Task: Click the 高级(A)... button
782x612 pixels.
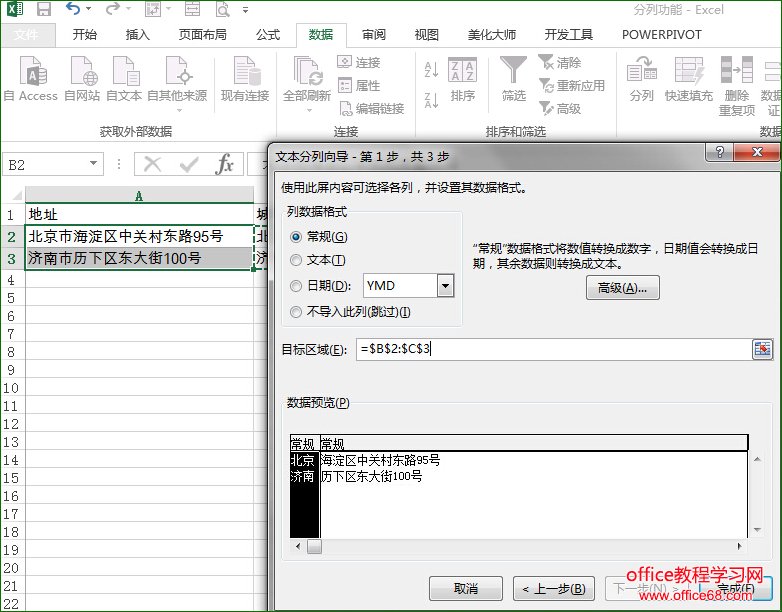Action: coord(622,288)
